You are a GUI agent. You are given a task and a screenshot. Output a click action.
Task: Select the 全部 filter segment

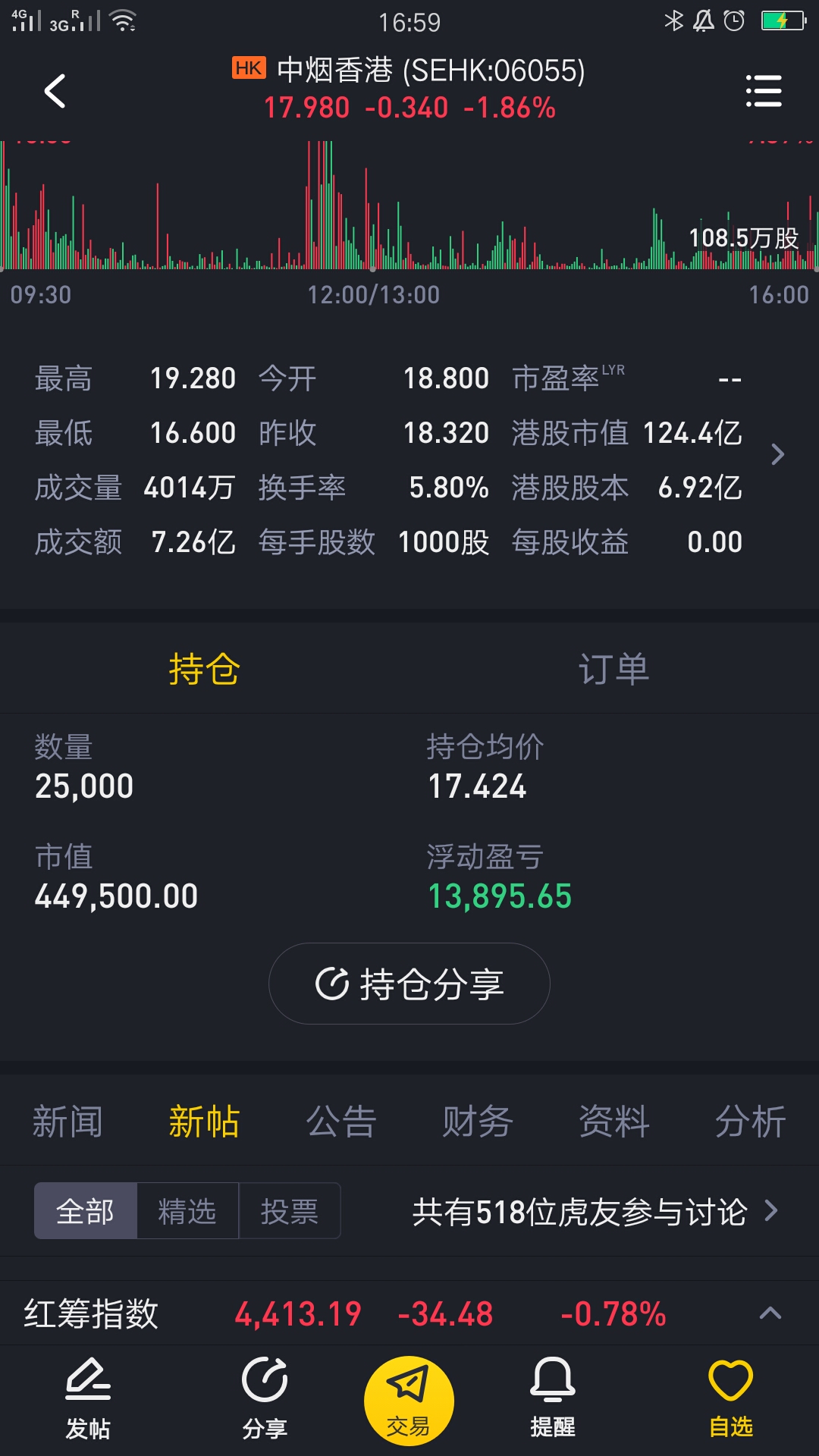[86, 1211]
